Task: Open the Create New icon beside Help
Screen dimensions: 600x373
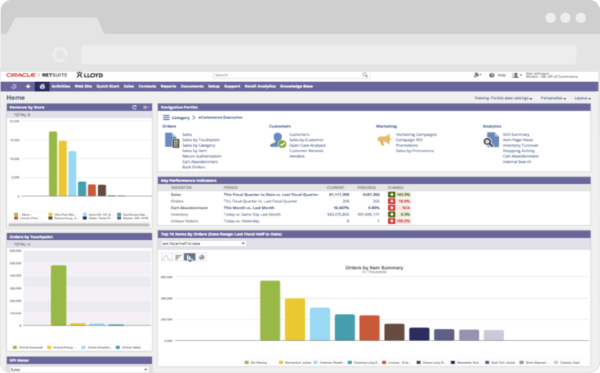Action: [x=477, y=75]
